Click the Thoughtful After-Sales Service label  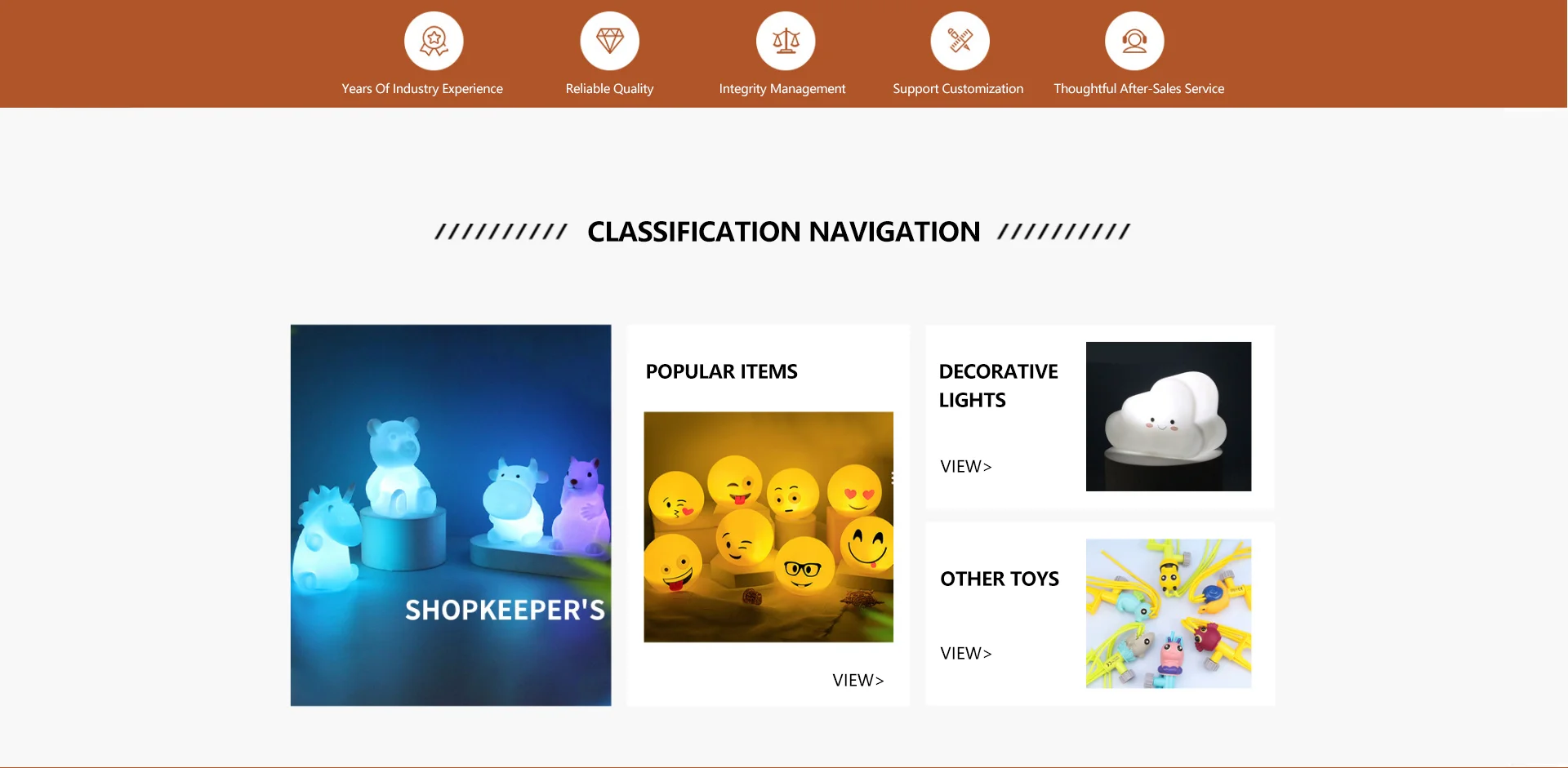[x=1138, y=88]
